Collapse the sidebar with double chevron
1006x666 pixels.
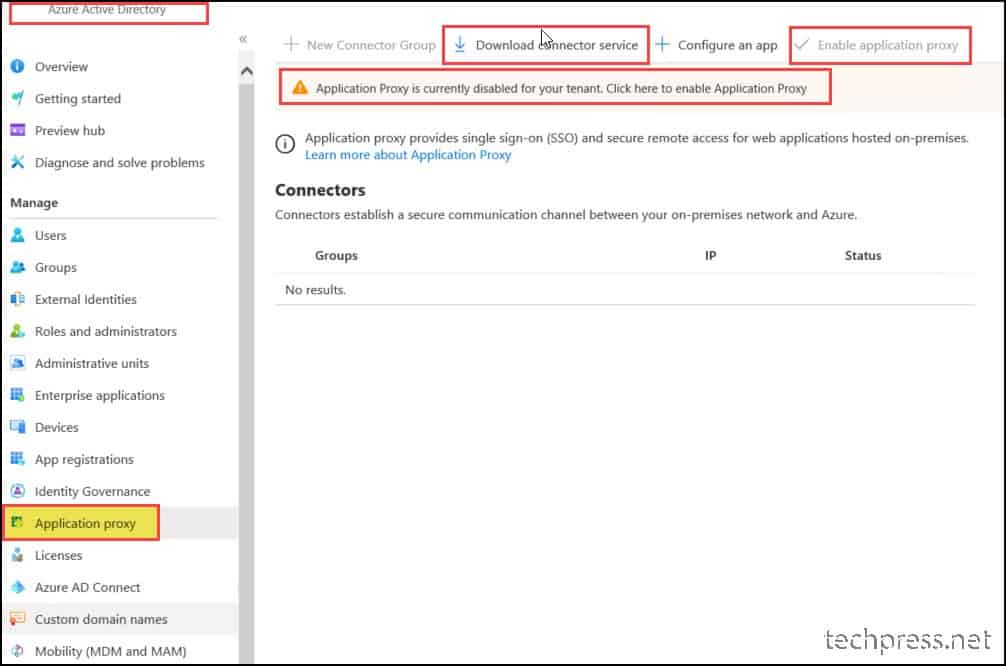243,39
